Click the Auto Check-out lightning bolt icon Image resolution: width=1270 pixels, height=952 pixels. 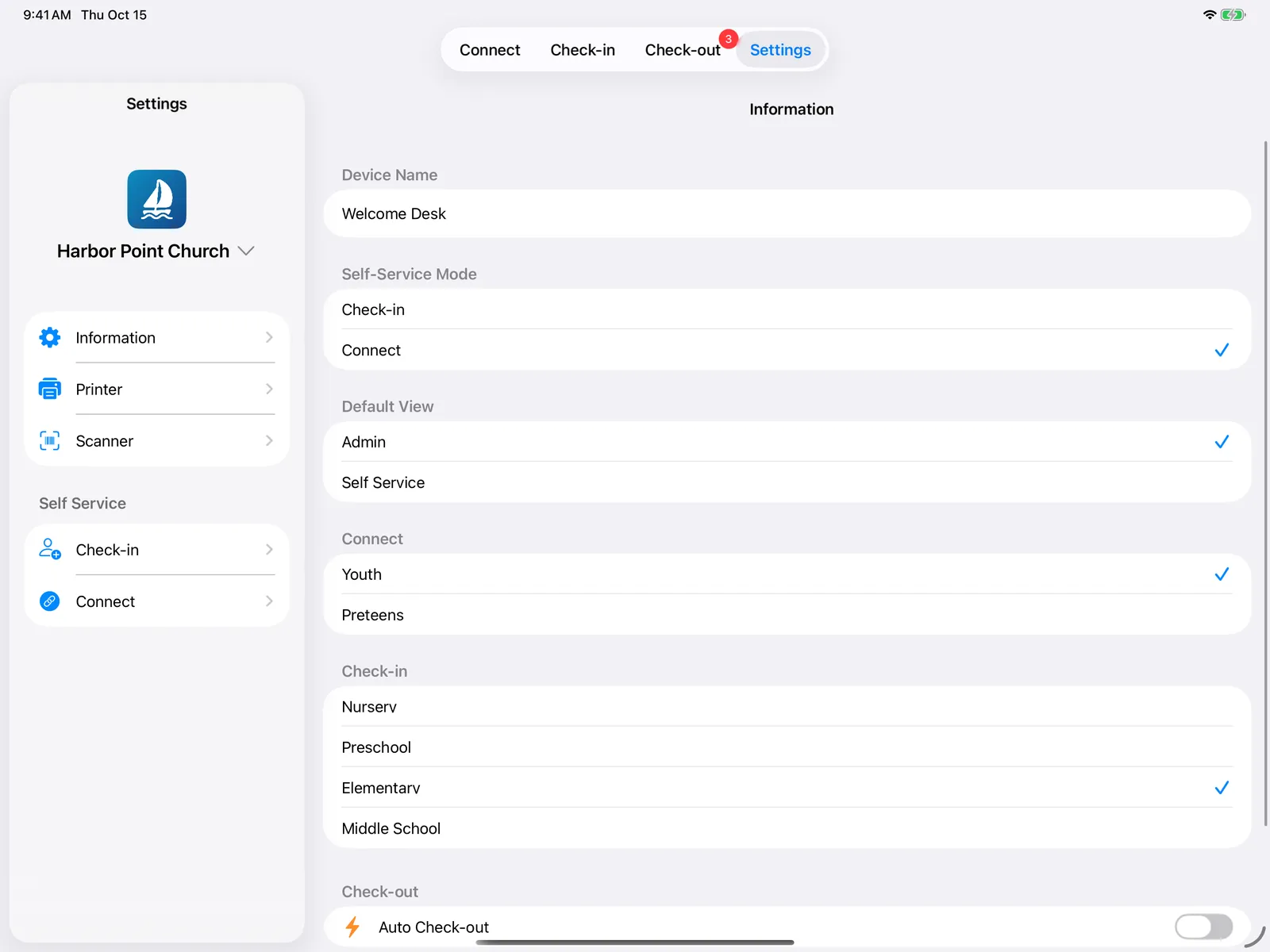(x=352, y=927)
